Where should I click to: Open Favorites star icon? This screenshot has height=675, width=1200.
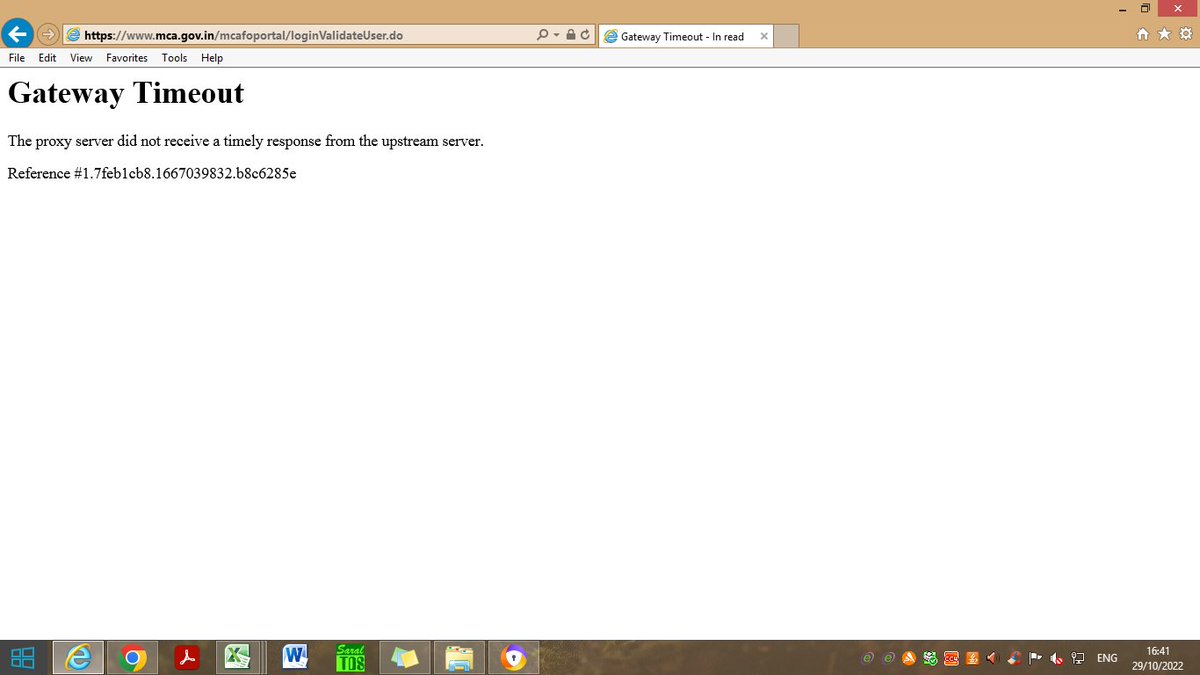click(x=1164, y=34)
